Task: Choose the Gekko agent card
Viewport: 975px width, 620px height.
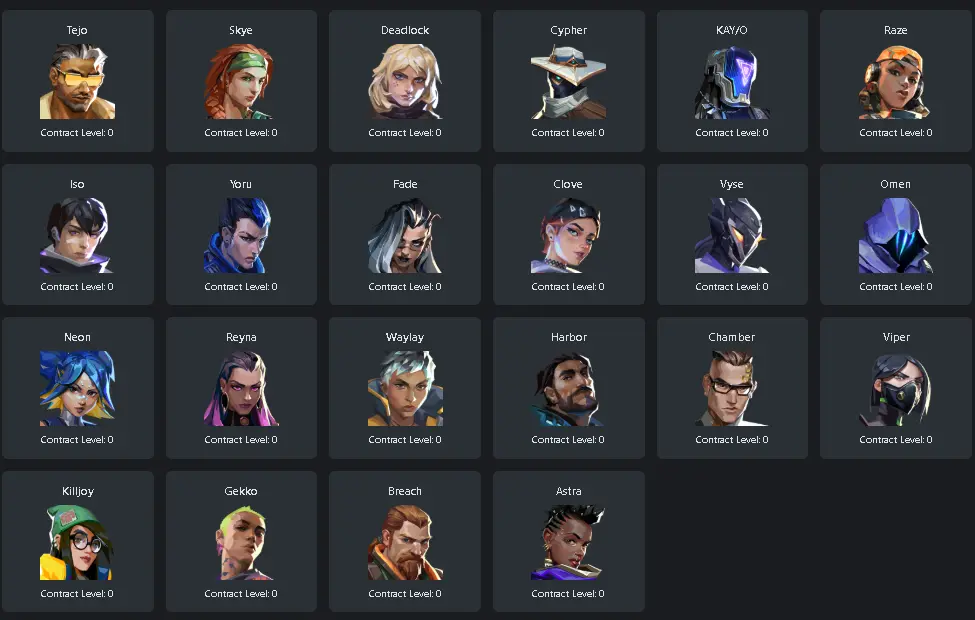Action: [x=241, y=542]
